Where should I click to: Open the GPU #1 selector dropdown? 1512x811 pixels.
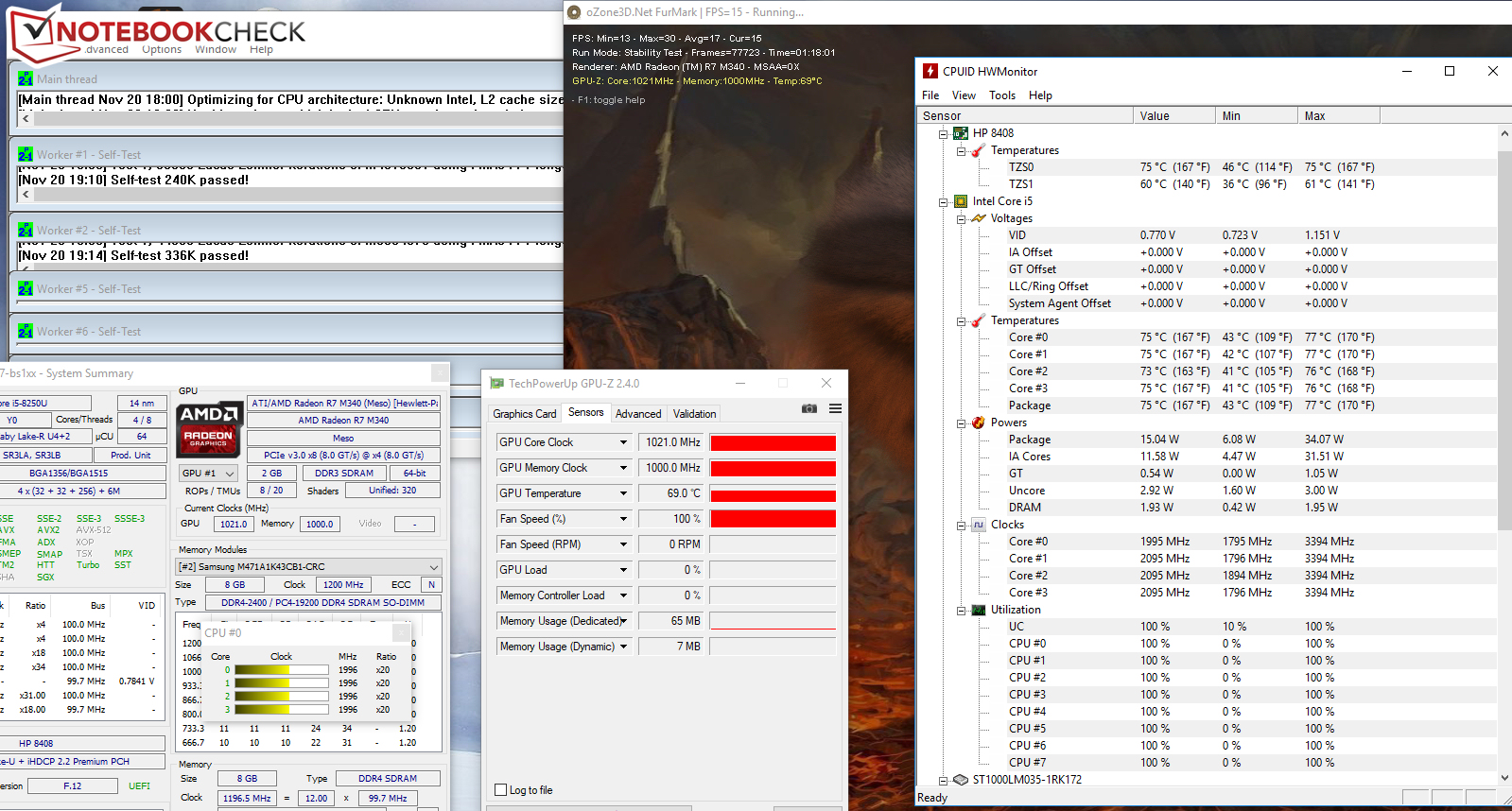(229, 474)
